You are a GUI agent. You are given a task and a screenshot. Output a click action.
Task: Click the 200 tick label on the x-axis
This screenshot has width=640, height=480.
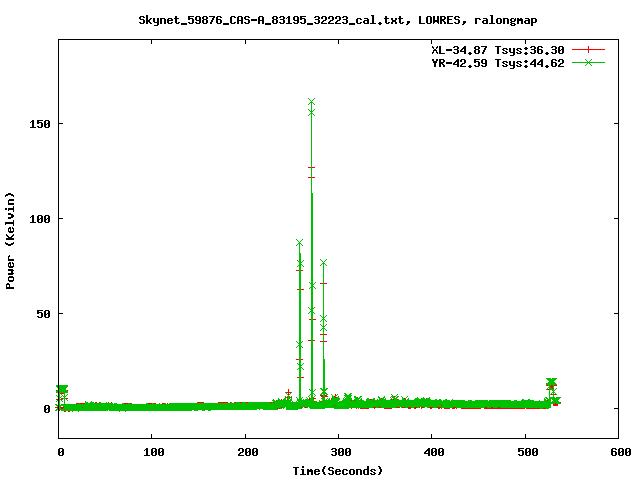[247, 452]
